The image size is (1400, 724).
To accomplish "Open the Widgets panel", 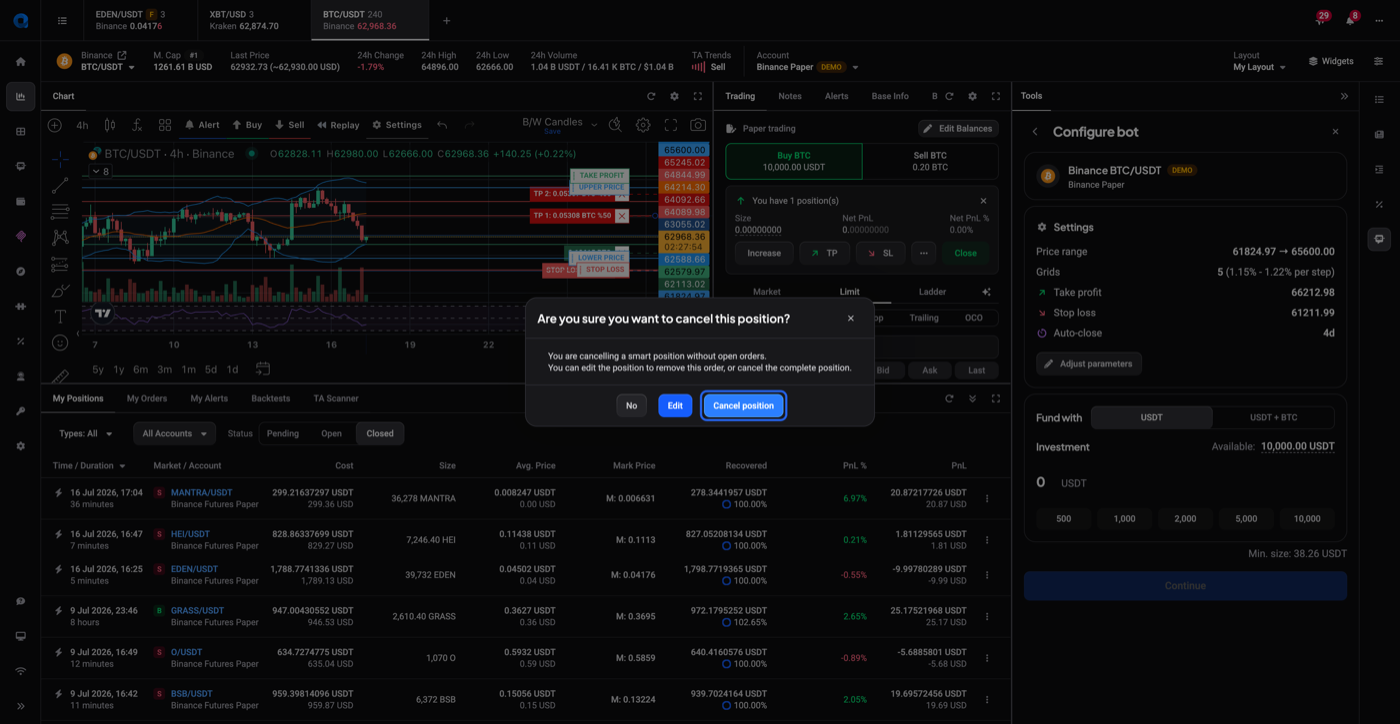I will [1331, 61].
